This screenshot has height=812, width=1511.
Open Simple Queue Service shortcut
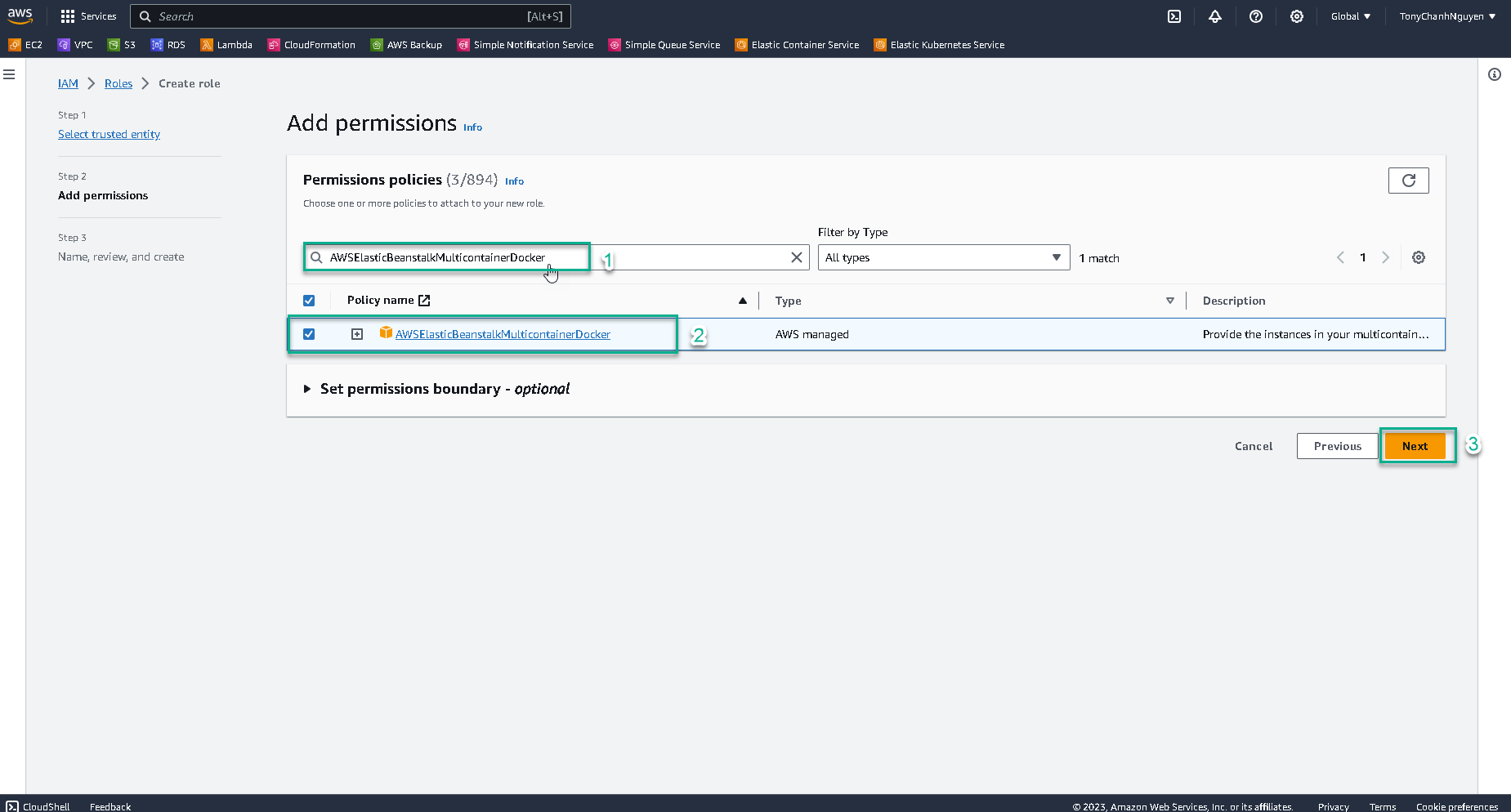(664, 45)
